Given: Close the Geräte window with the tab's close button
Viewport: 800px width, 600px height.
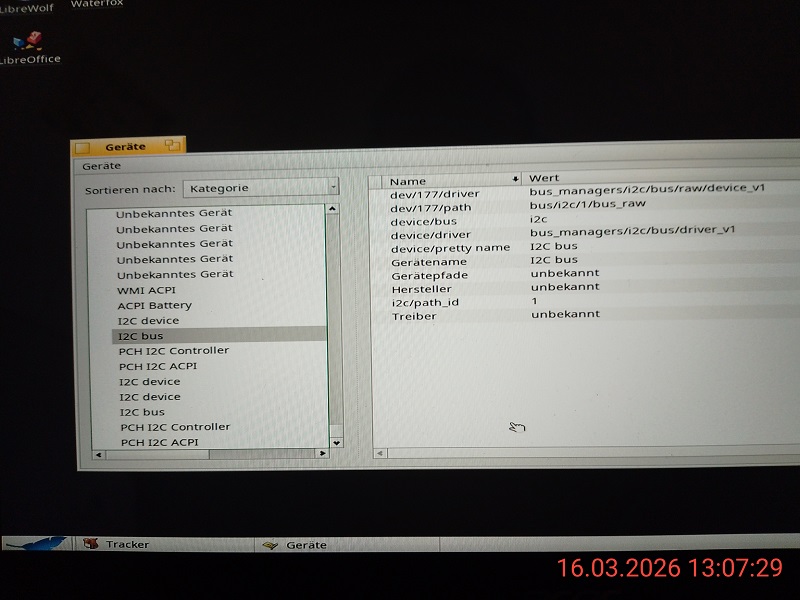Looking at the screenshot, I should (81, 148).
